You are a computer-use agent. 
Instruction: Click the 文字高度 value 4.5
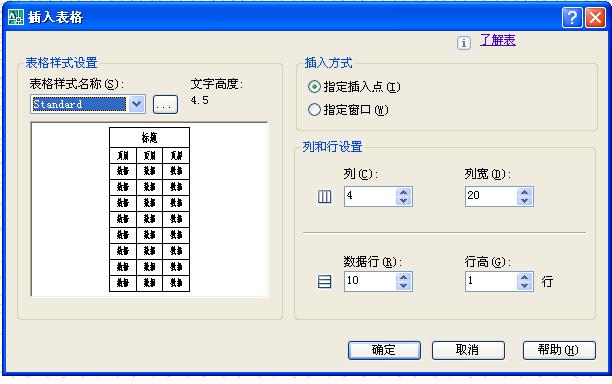[x=200, y=101]
